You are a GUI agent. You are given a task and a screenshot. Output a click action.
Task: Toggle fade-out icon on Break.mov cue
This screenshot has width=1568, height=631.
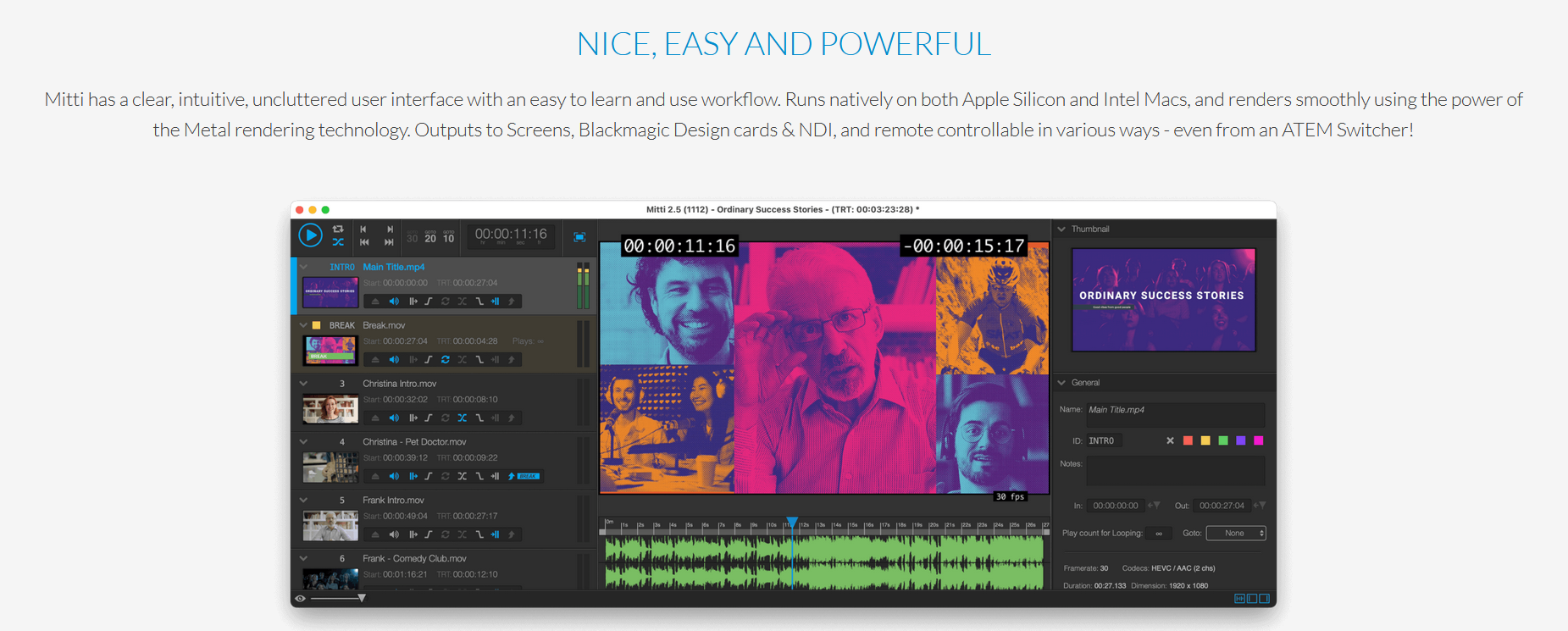pos(479,360)
